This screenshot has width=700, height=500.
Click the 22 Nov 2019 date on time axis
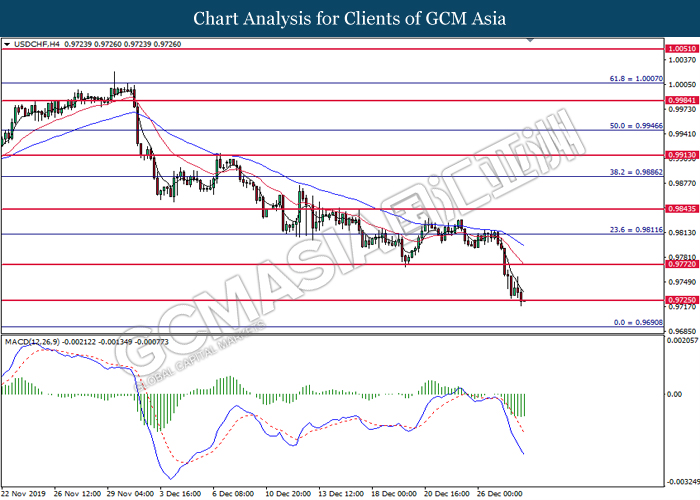(x=24, y=494)
